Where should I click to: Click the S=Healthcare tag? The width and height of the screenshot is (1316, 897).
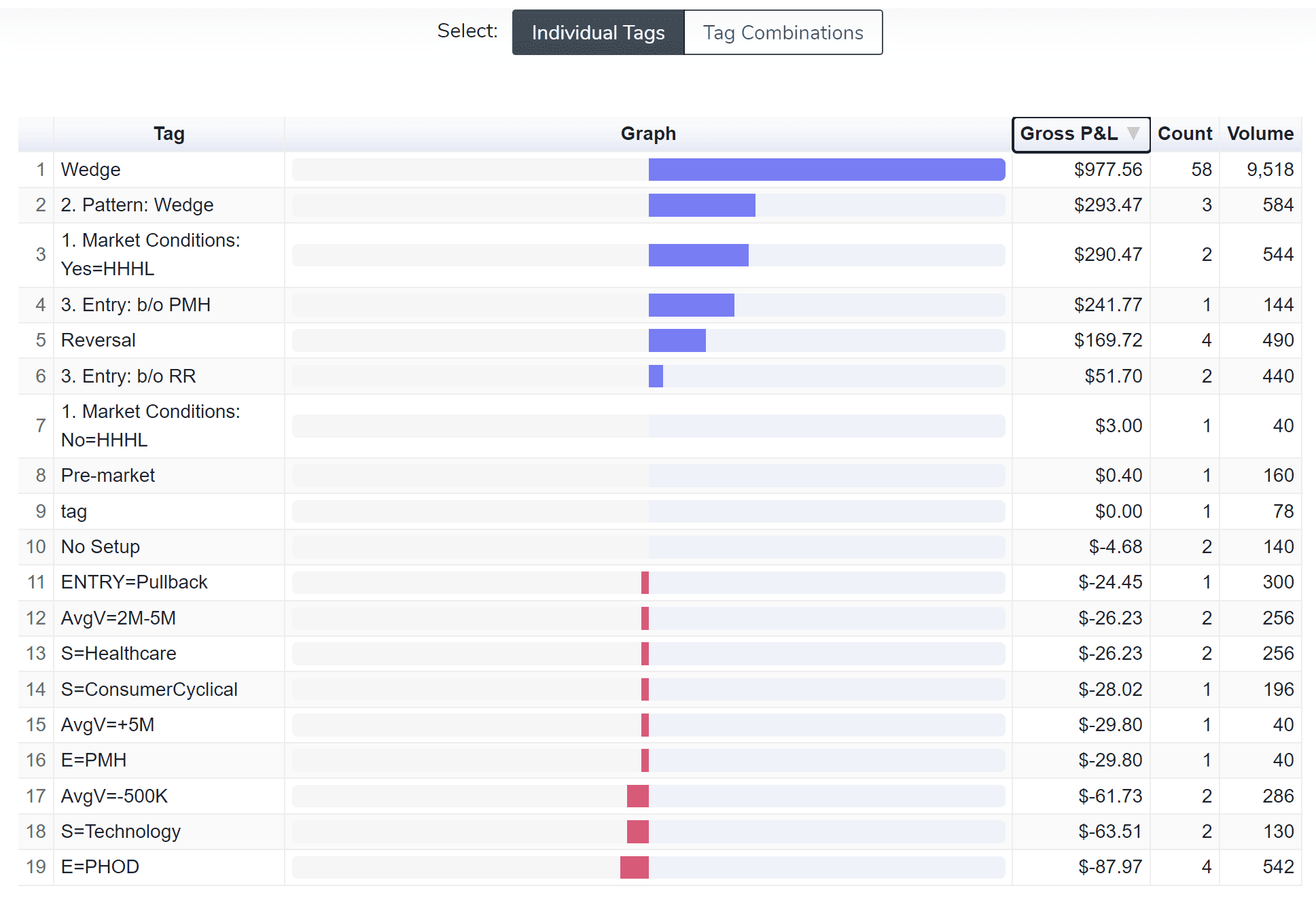click(118, 654)
